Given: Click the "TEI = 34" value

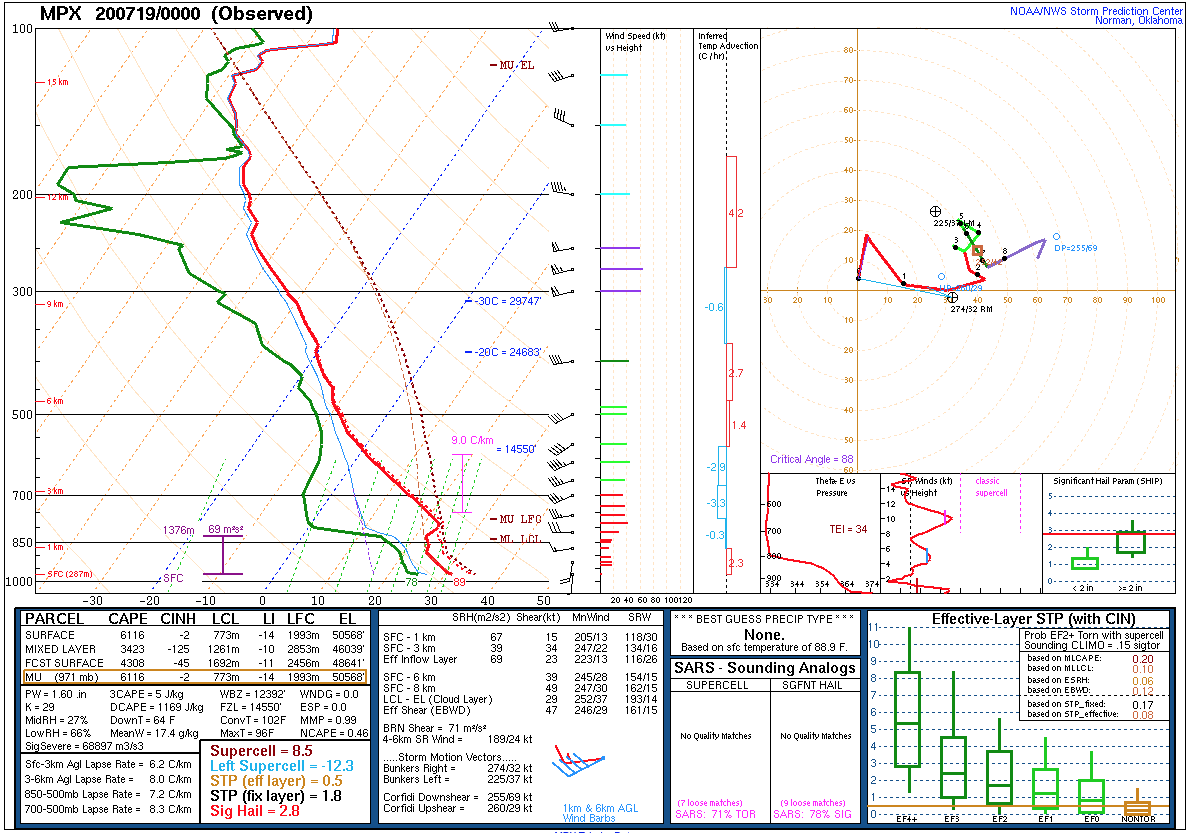Looking at the screenshot, I should [x=848, y=529].
